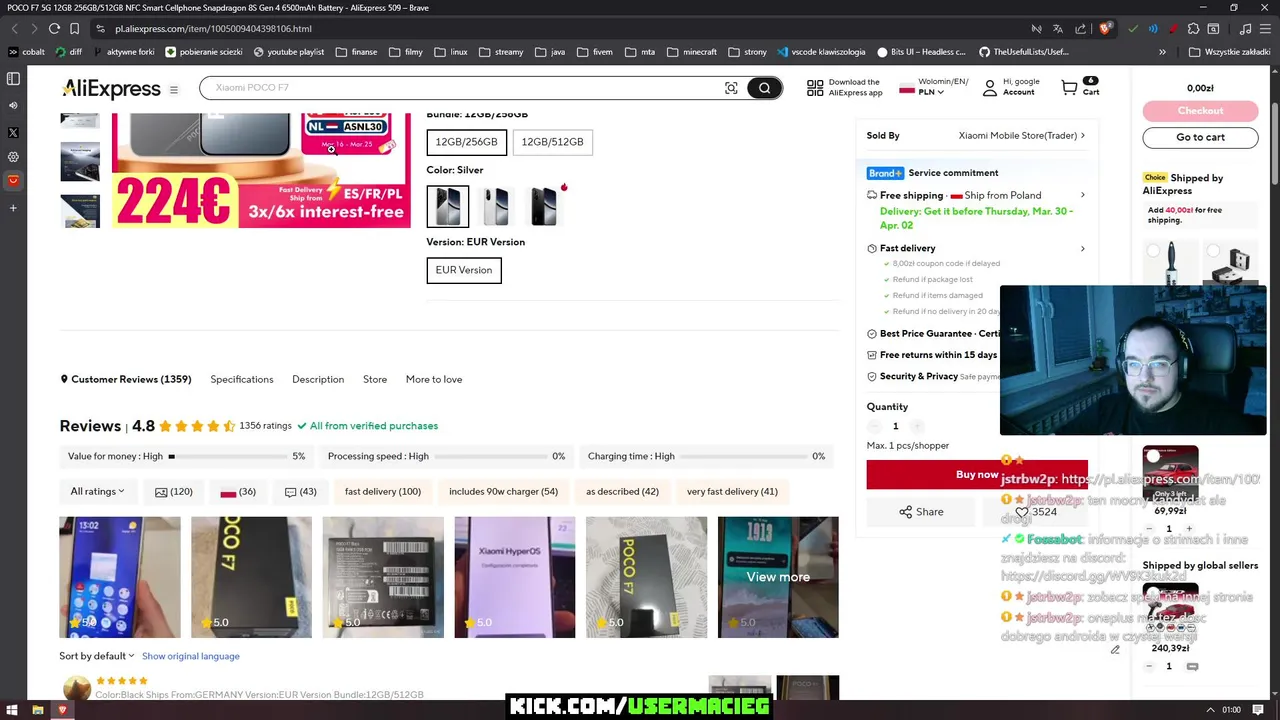Open the finanse bookmarks folder
The width and height of the screenshot is (1280, 720).
click(x=357, y=52)
